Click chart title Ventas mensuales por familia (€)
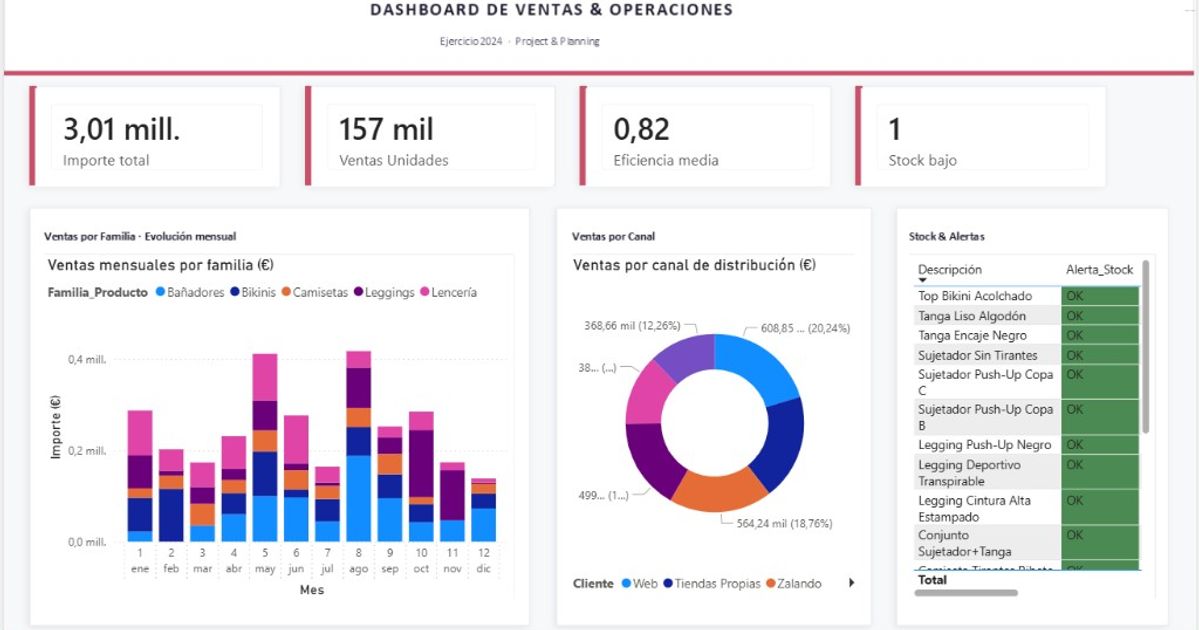The width and height of the screenshot is (1199, 630). [161, 265]
